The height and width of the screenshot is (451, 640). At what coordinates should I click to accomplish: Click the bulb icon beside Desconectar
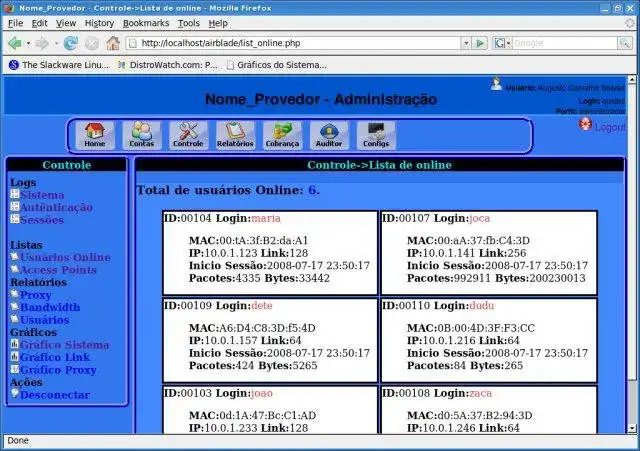coord(15,393)
